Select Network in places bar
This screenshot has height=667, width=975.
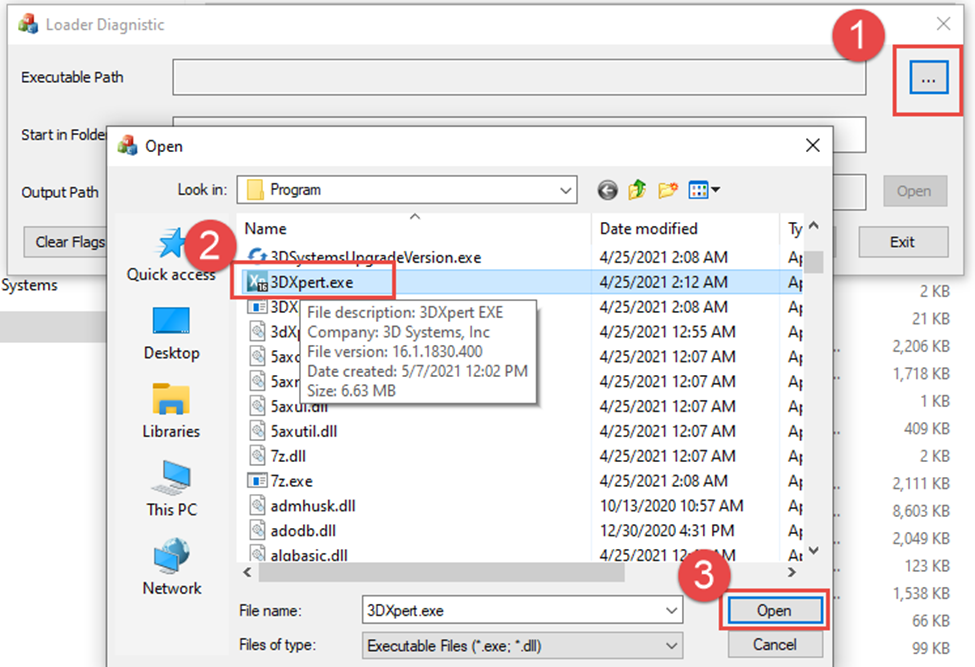(x=172, y=567)
